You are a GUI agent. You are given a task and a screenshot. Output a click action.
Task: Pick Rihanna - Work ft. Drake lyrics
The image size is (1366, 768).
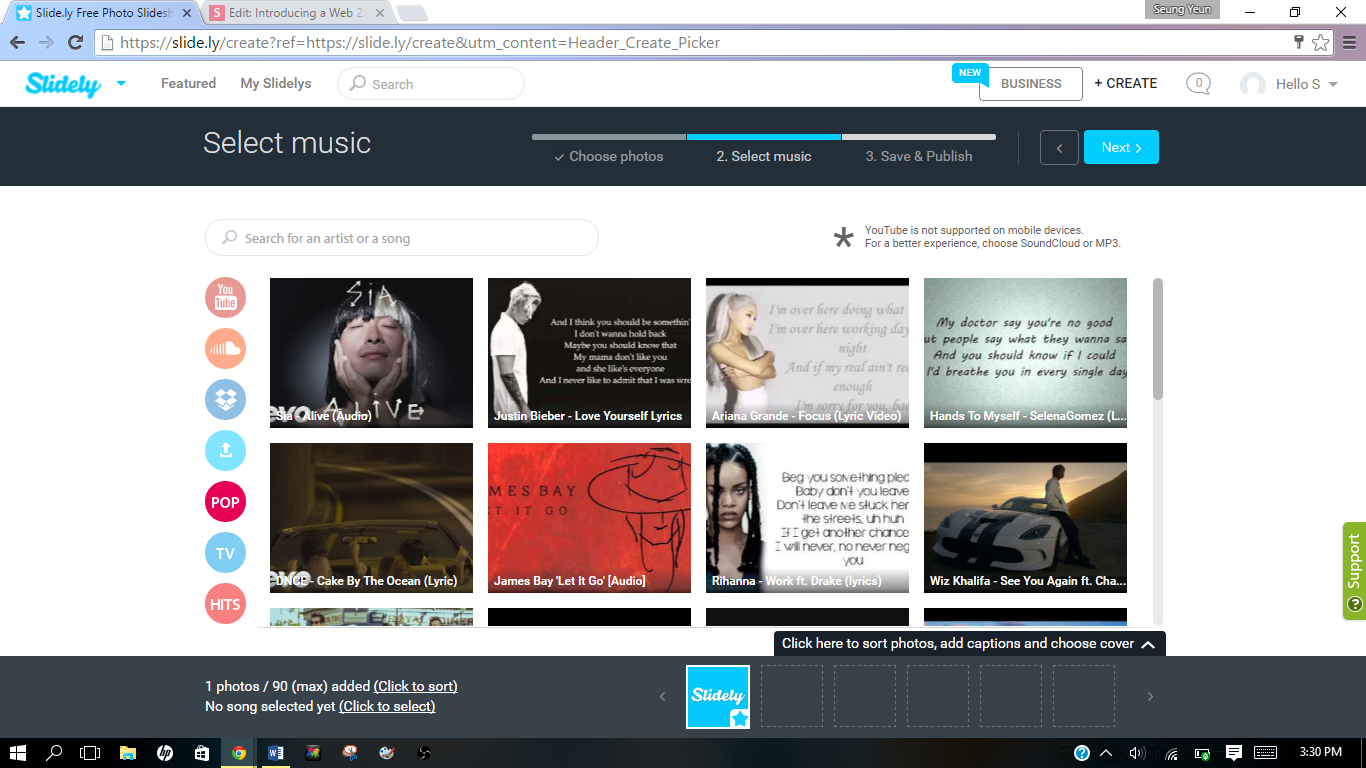tap(807, 518)
